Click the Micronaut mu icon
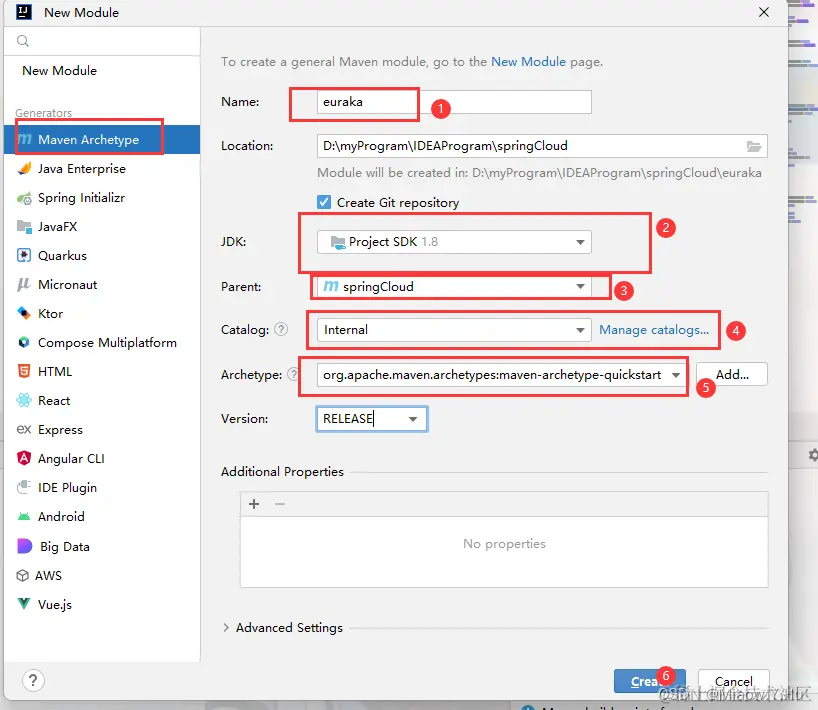The height and width of the screenshot is (710, 818). (24, 284)
